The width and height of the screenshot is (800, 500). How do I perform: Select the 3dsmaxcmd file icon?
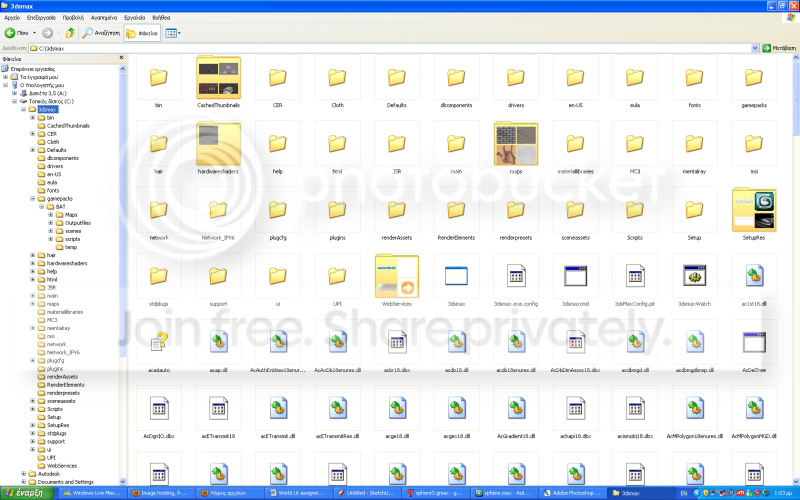(576, 276)
